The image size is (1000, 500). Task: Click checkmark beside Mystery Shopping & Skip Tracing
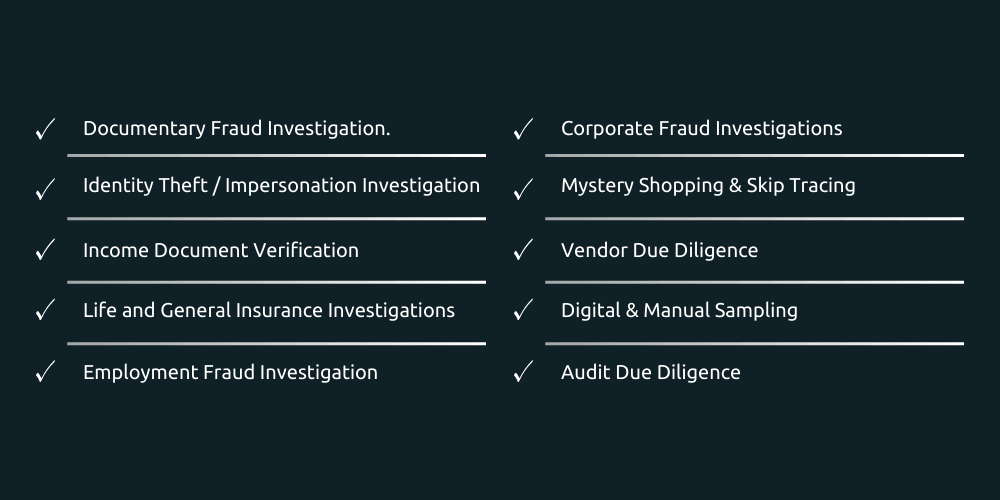[523, 189]
